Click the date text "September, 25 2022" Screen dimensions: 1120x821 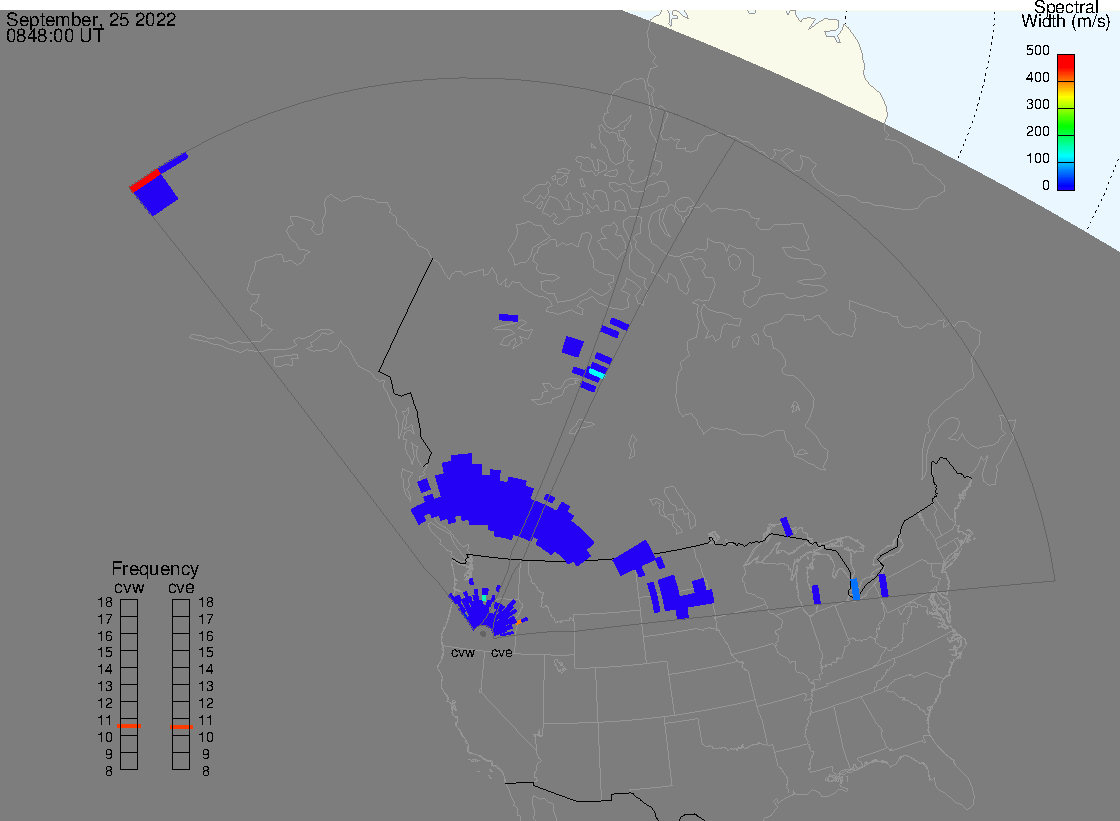91,19
